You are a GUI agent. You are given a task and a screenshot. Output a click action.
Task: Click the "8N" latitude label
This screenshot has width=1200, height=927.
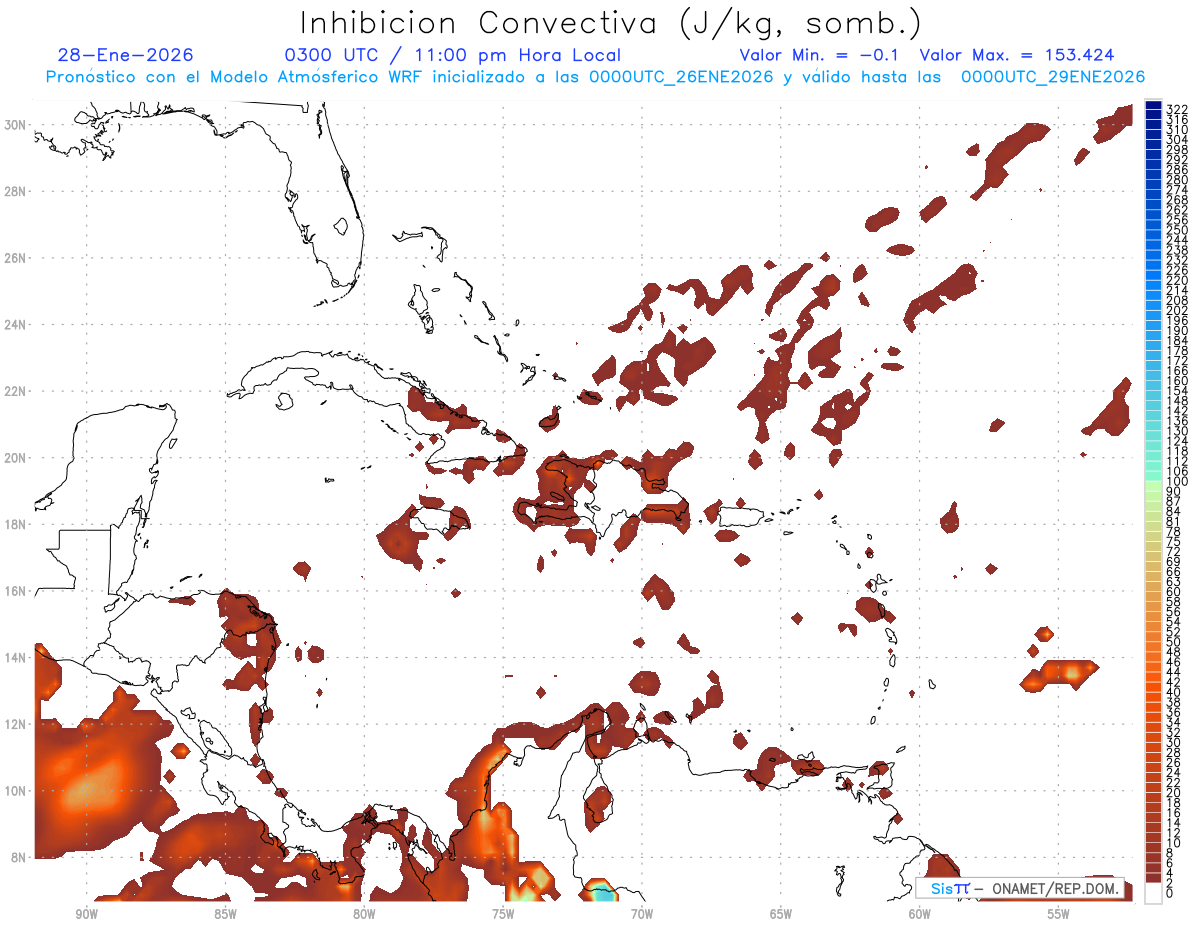coord(19,858)
